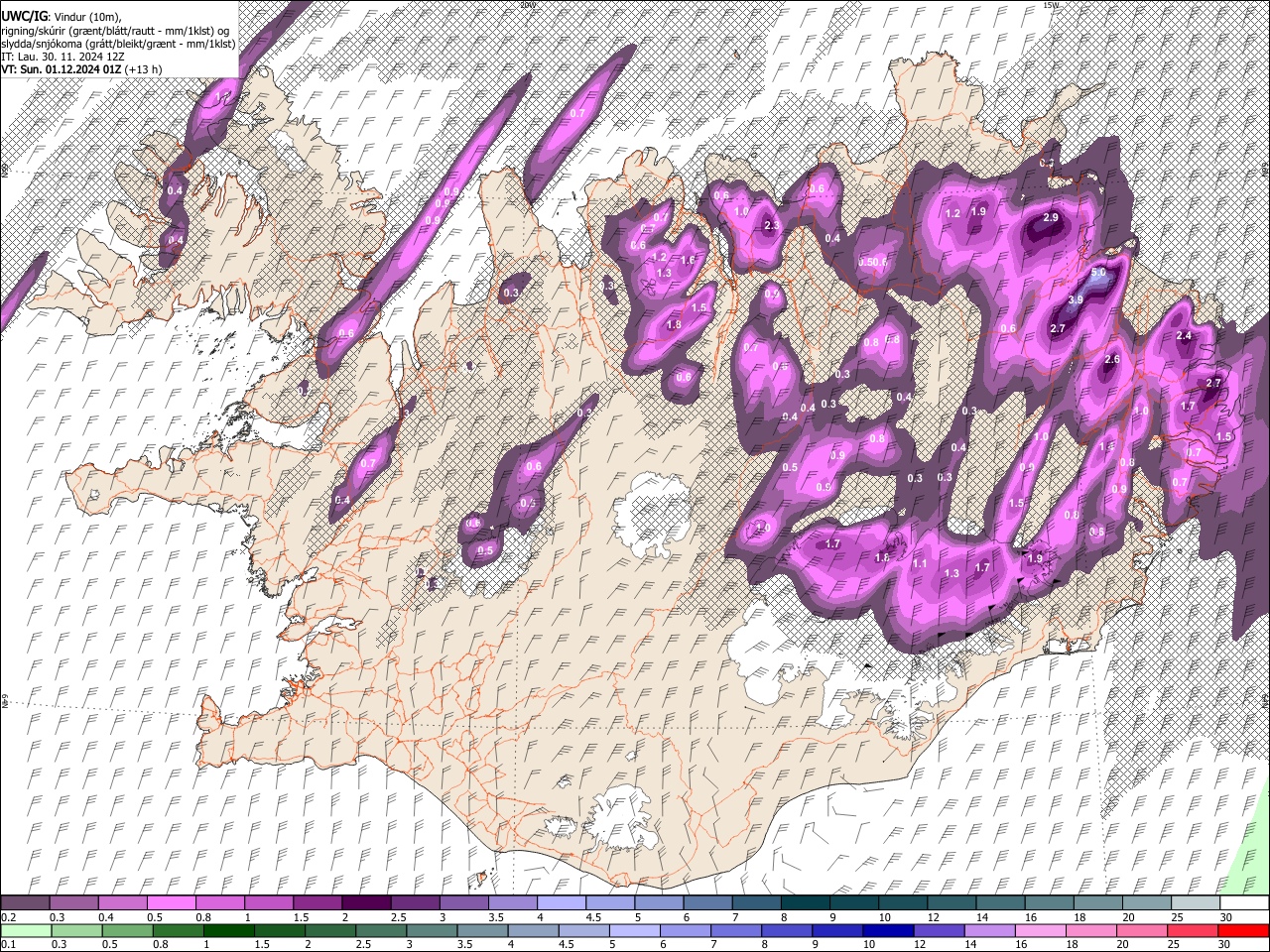Viewport: 1270px width, 952px height.
Task: Select the bright pink 0.5 swatch in upper legend
Action: (x=171, y=903)
